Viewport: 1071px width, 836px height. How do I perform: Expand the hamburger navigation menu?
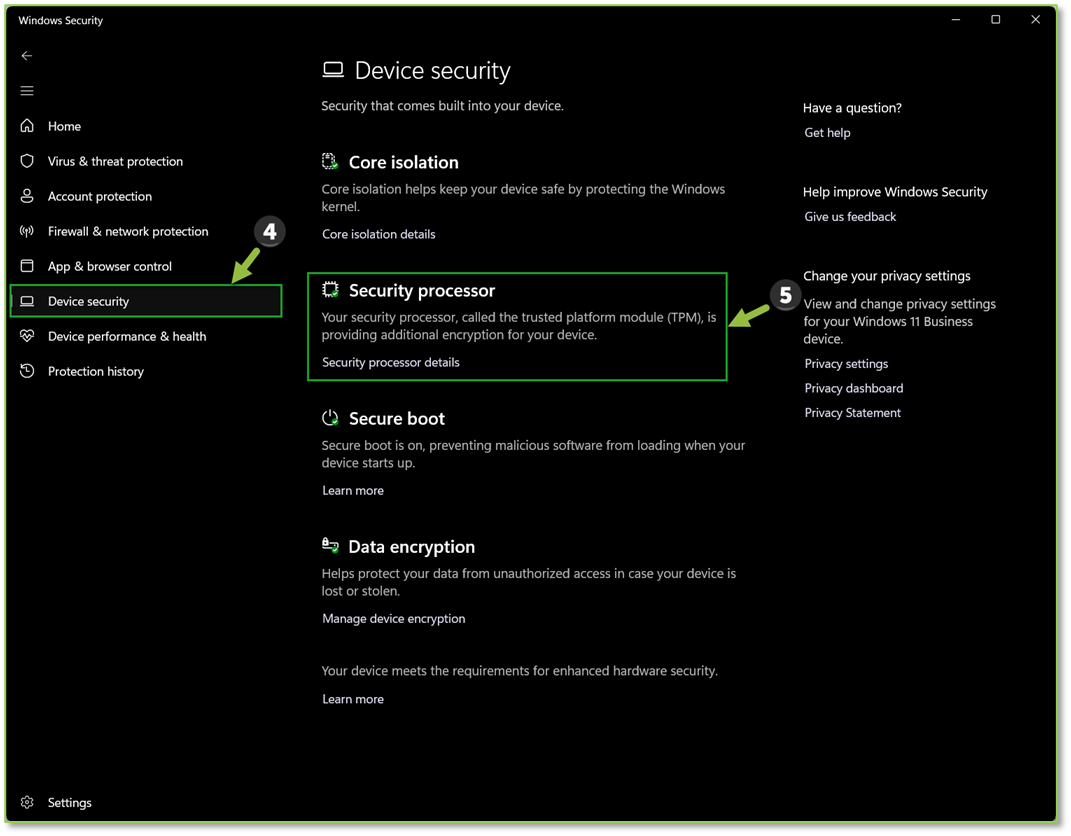(27, 91)
